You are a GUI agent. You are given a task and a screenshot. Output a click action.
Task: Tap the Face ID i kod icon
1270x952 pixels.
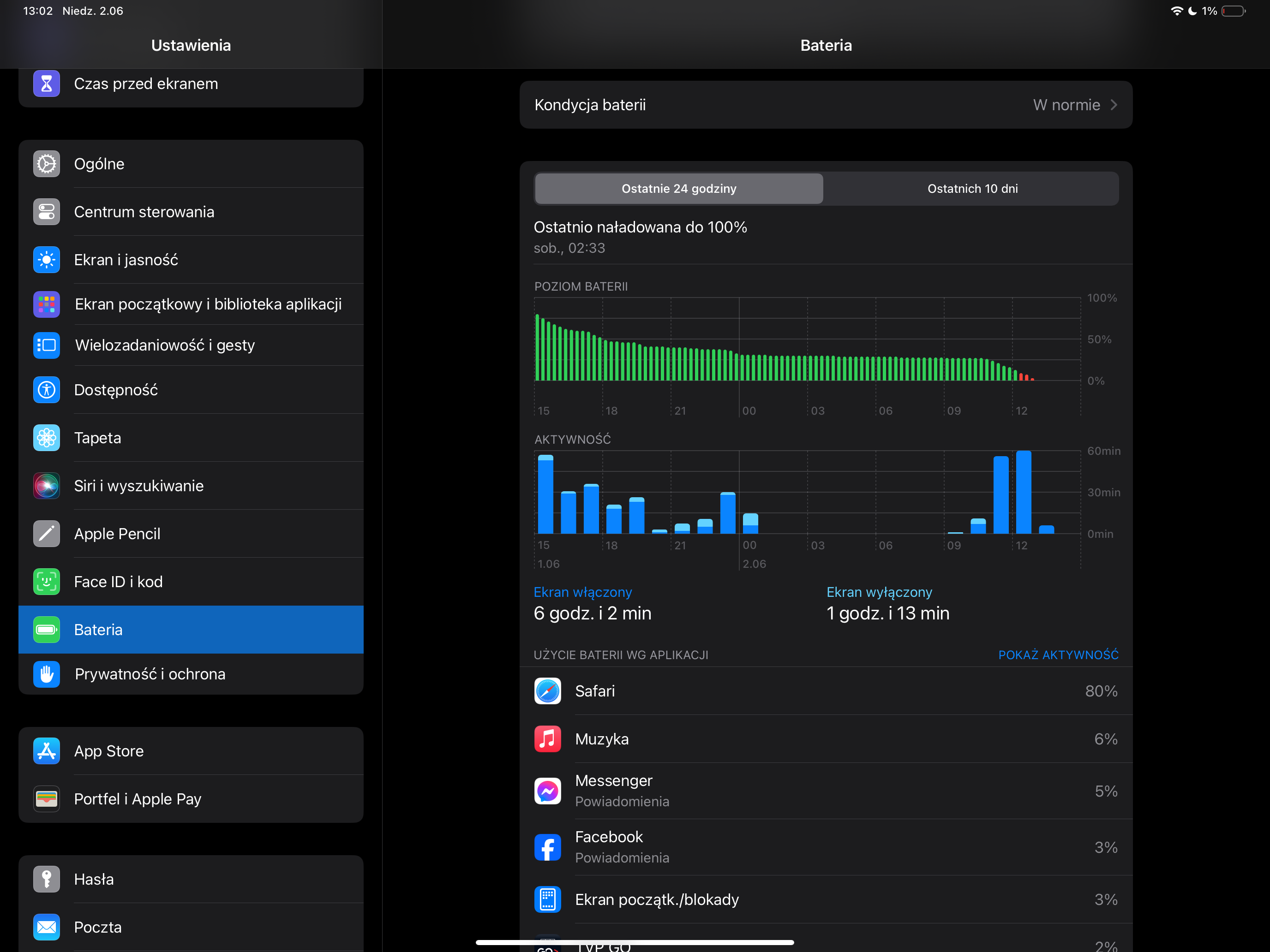[47, 582]
